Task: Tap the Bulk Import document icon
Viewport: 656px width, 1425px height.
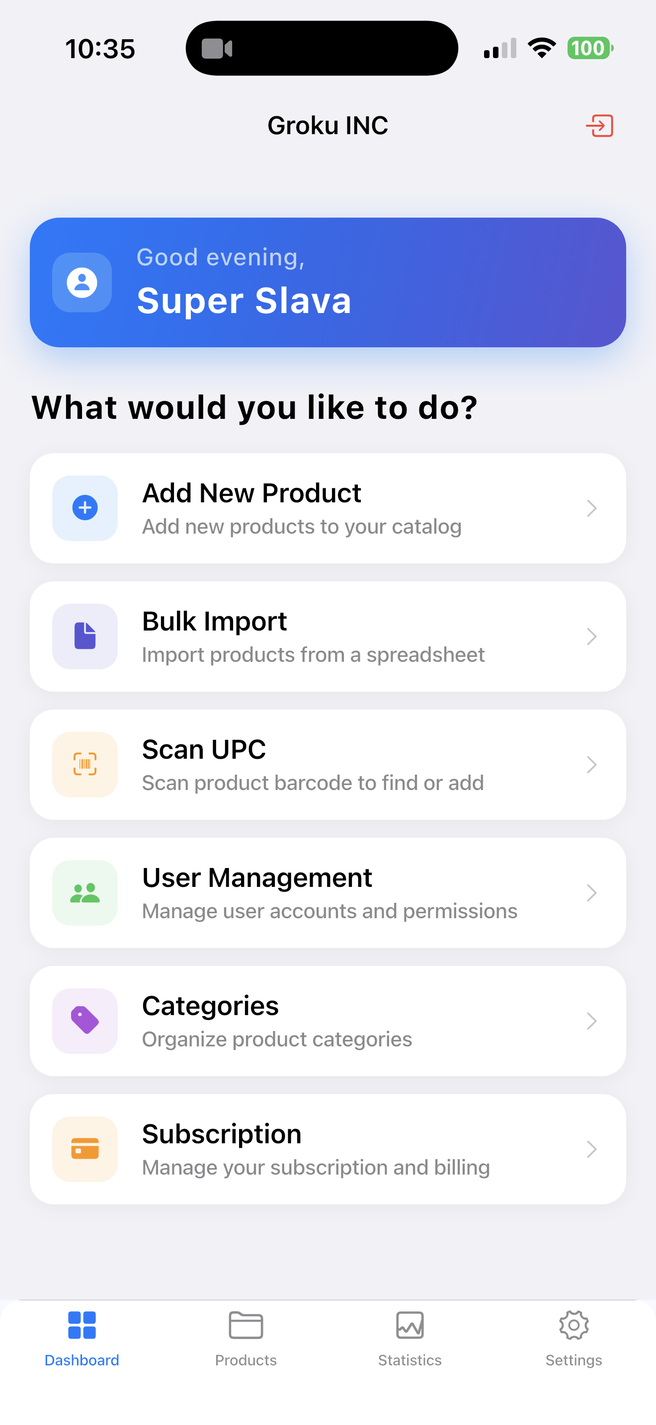Action: 84,636
